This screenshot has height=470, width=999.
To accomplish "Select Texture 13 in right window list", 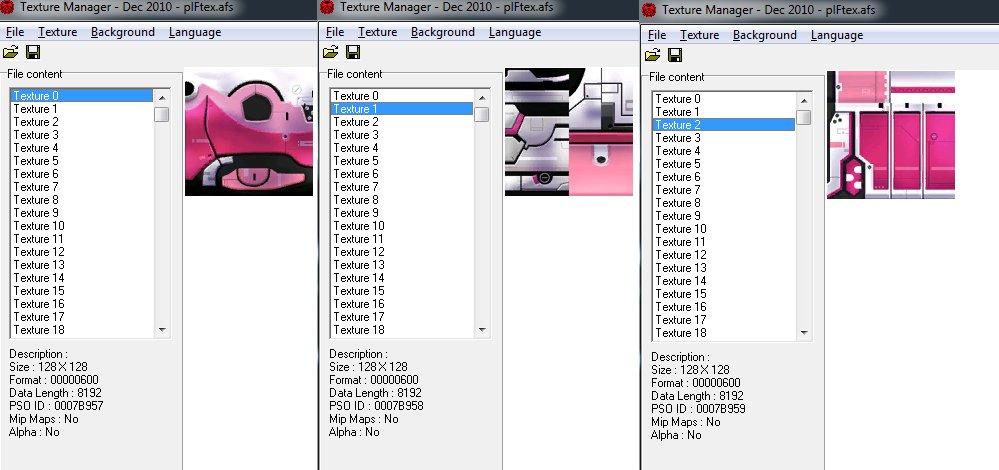I will point(724,267).
